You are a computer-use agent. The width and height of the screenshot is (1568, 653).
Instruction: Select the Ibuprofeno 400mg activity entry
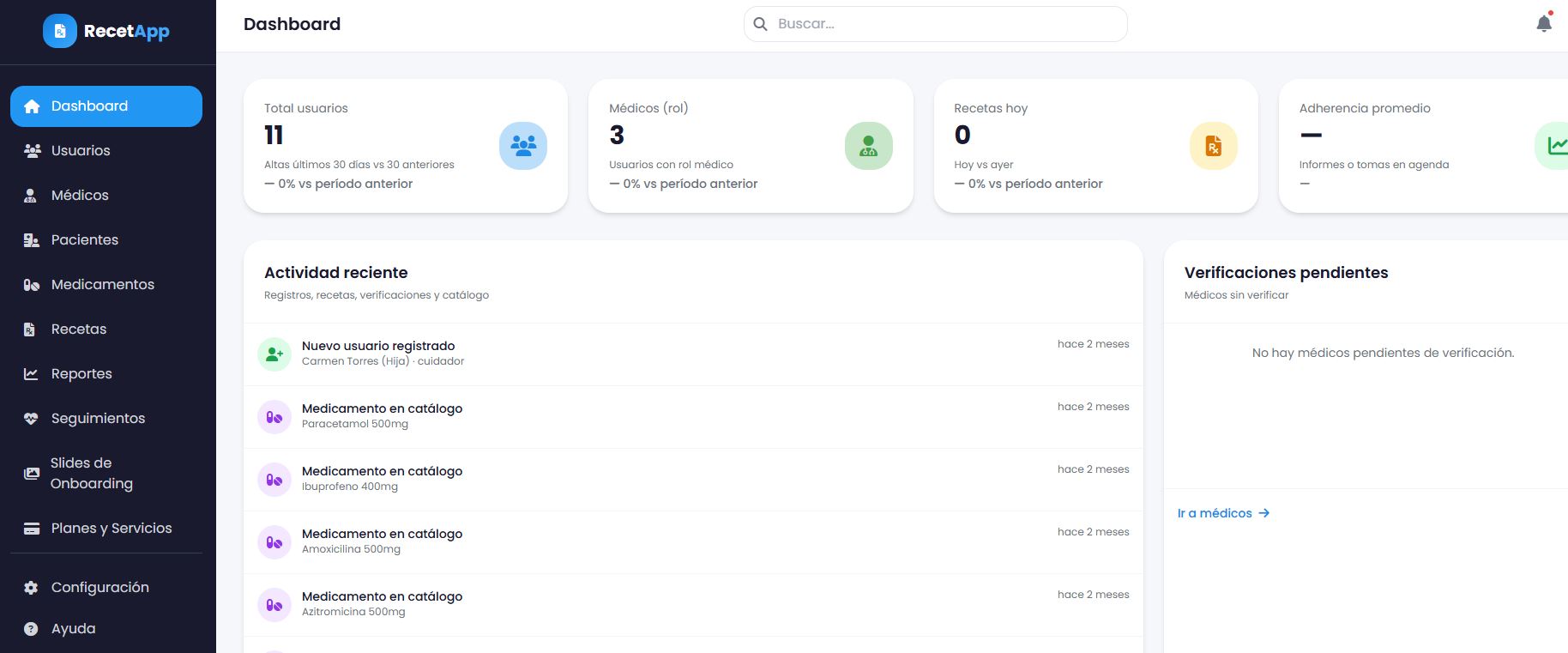[x=693, y=480]
